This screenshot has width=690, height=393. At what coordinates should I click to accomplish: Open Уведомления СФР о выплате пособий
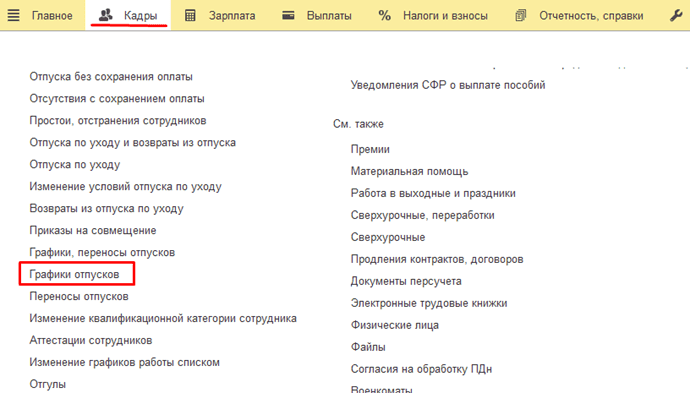pos(448,85)
